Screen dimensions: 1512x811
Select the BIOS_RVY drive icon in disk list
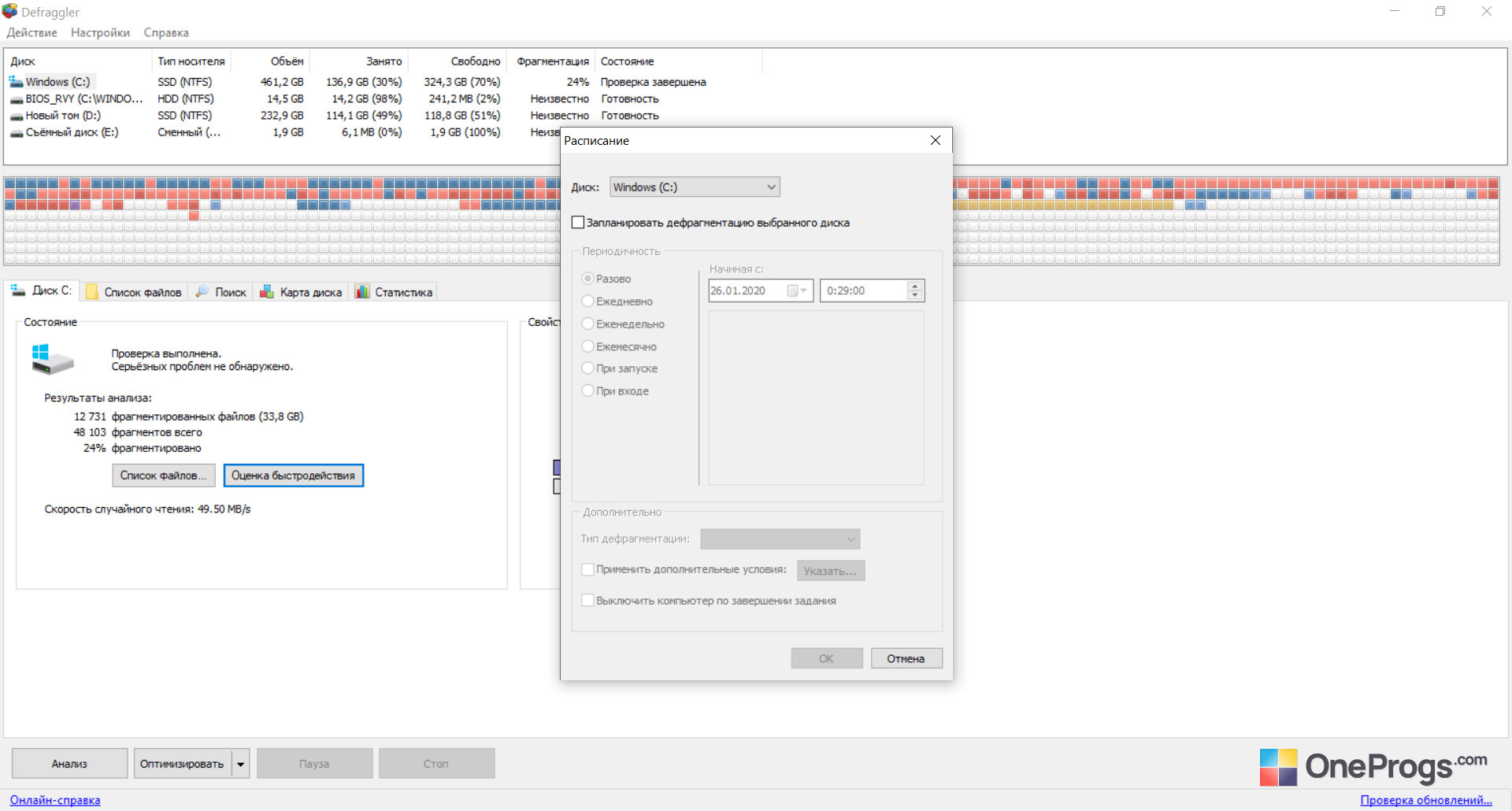click(x=17, y=99)
